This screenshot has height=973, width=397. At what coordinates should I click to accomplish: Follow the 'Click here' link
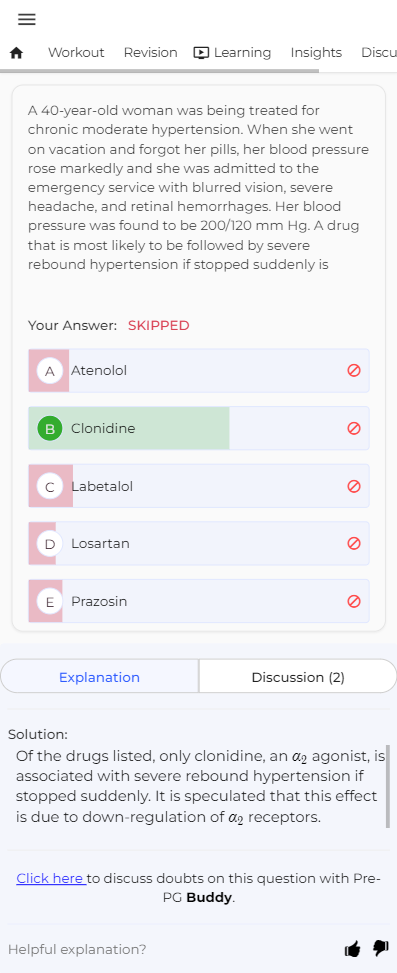point(51,878)
